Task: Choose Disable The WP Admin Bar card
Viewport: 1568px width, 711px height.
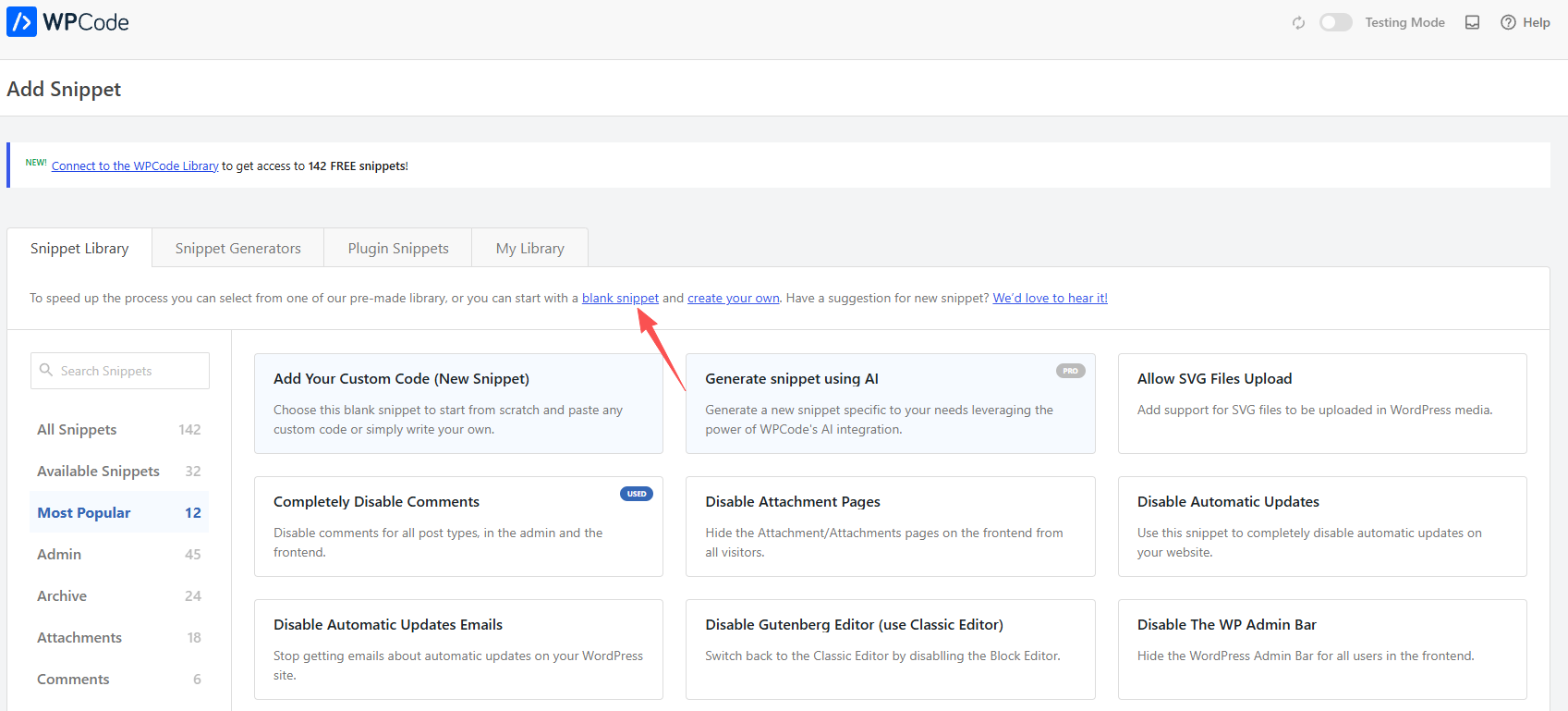Action: point(1322,649)
